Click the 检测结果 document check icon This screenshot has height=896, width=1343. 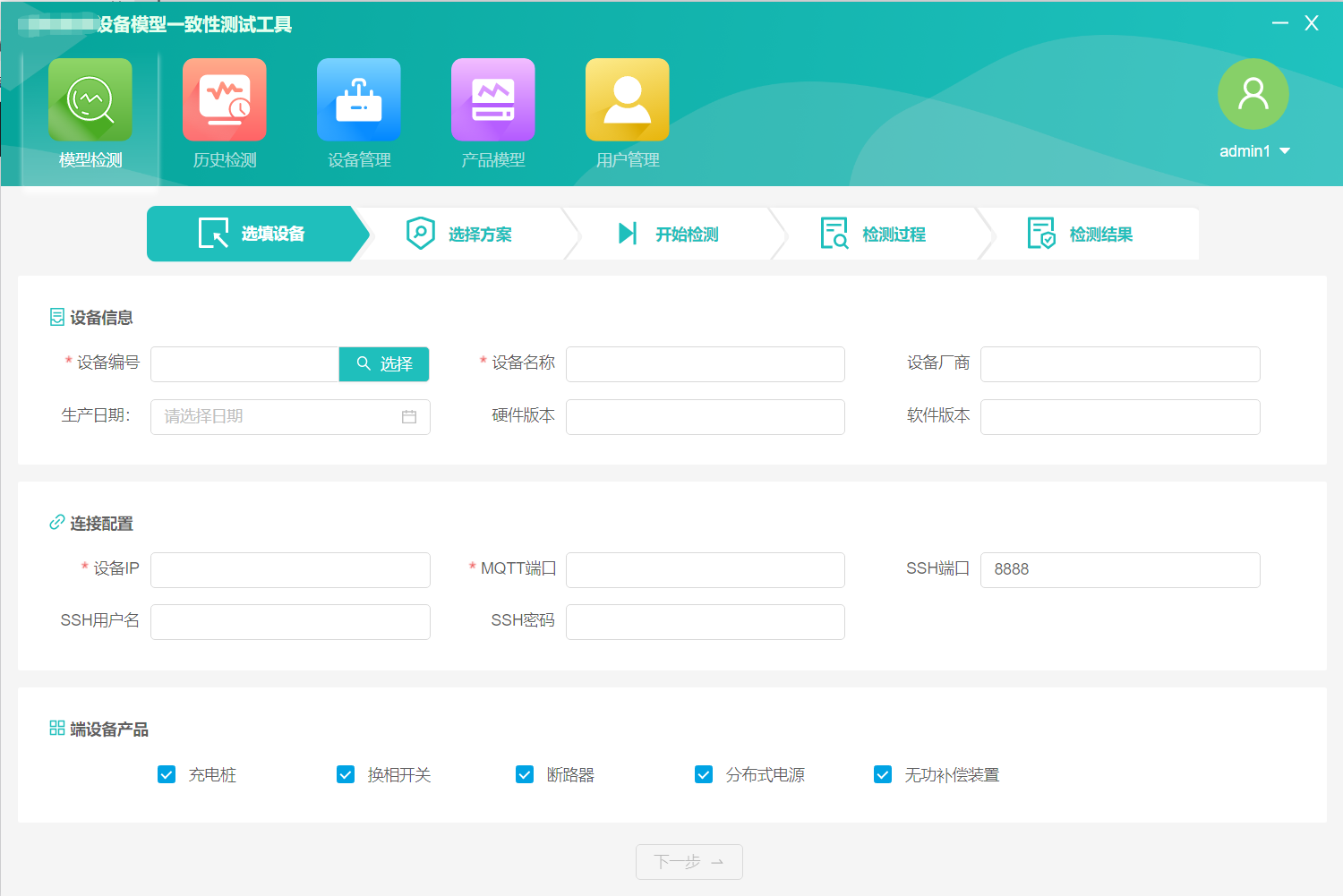tap(1041, 234)
